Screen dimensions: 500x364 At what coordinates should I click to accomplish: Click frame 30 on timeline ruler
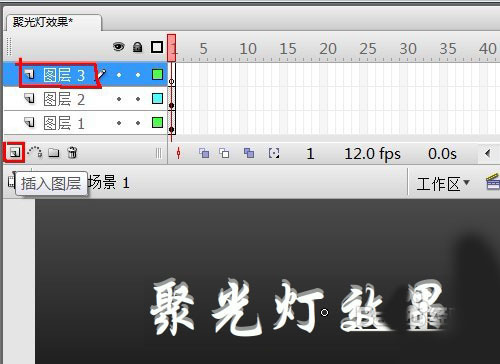[408, 49]
